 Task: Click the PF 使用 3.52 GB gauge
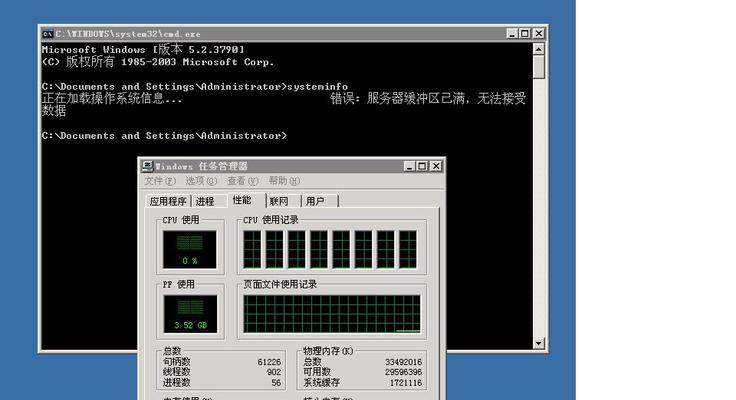[190, 314]
